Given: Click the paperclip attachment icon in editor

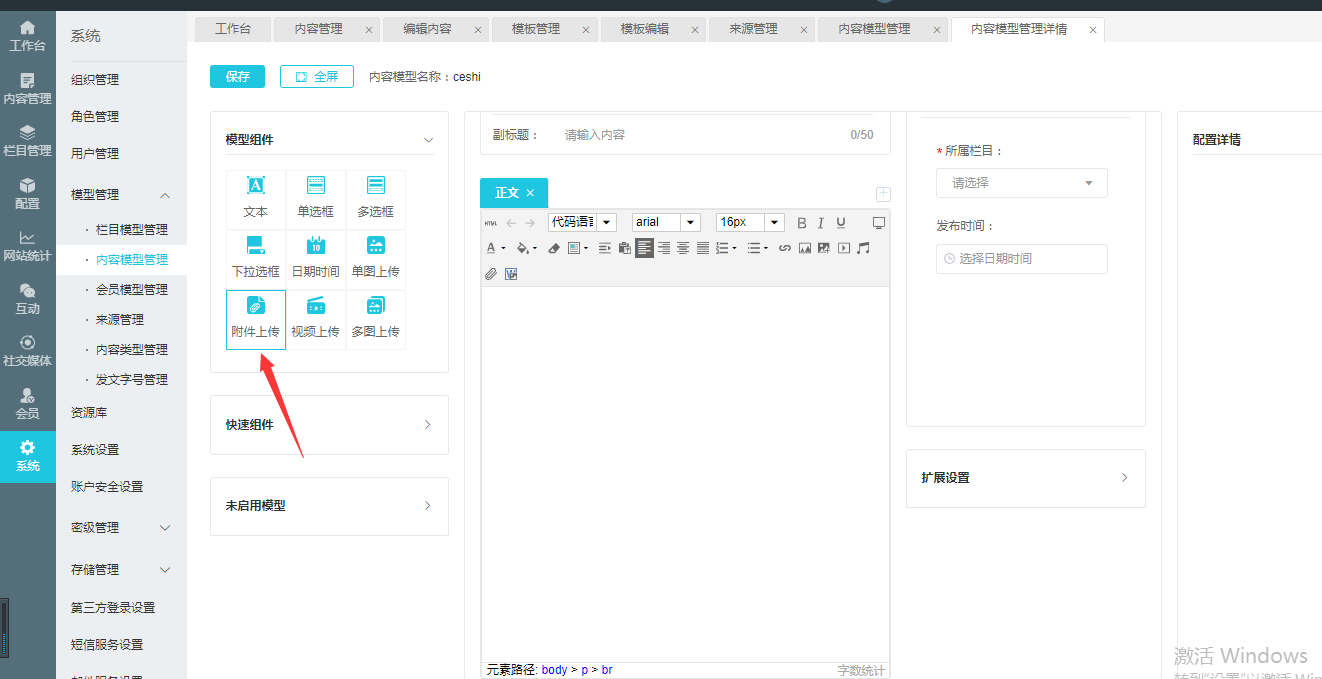Looking at the screenshot, I should [491, 273].
